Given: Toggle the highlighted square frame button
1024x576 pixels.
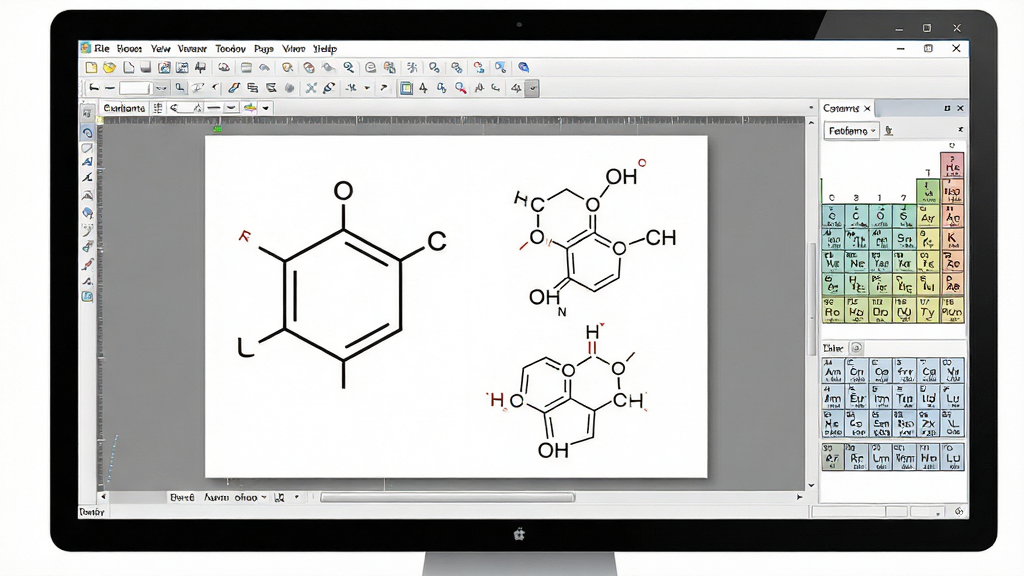Looking at the screenshot, I should (406, 88).
